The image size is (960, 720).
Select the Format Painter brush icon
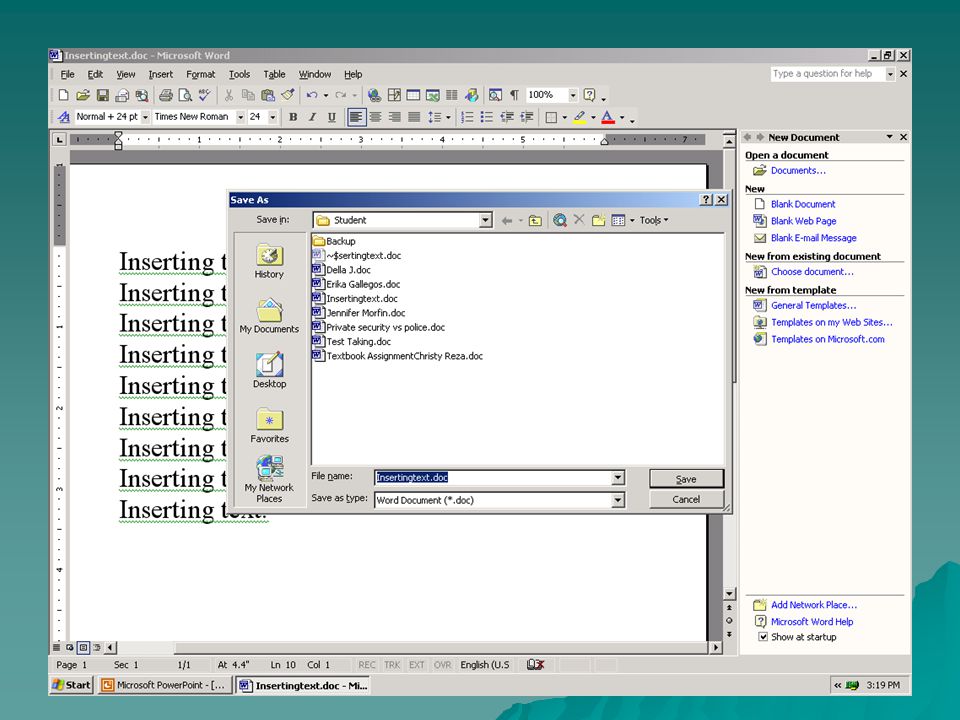(288, 95)
